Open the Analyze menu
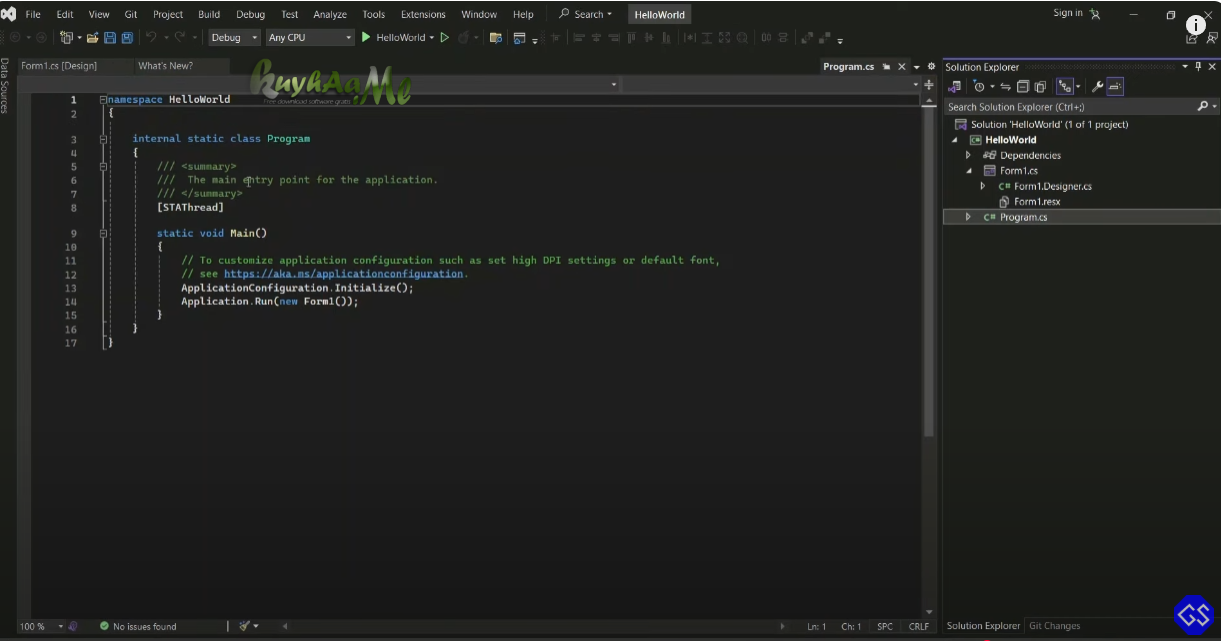 (x=330, y=14)
